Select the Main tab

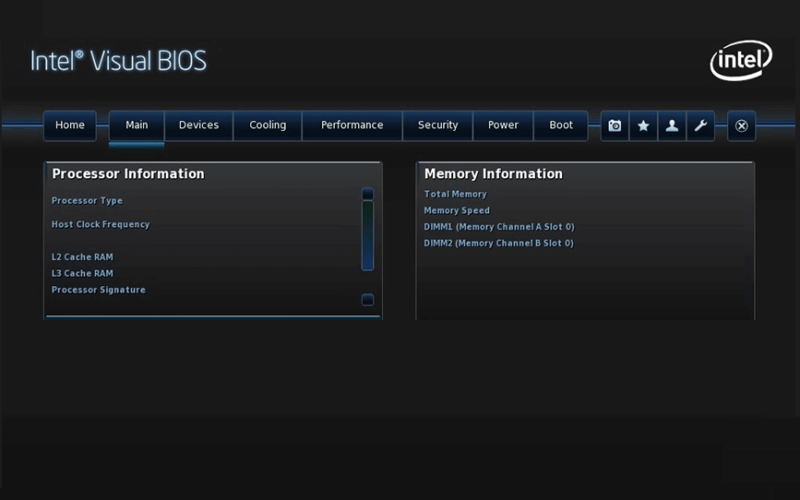[x=137, y=126]
